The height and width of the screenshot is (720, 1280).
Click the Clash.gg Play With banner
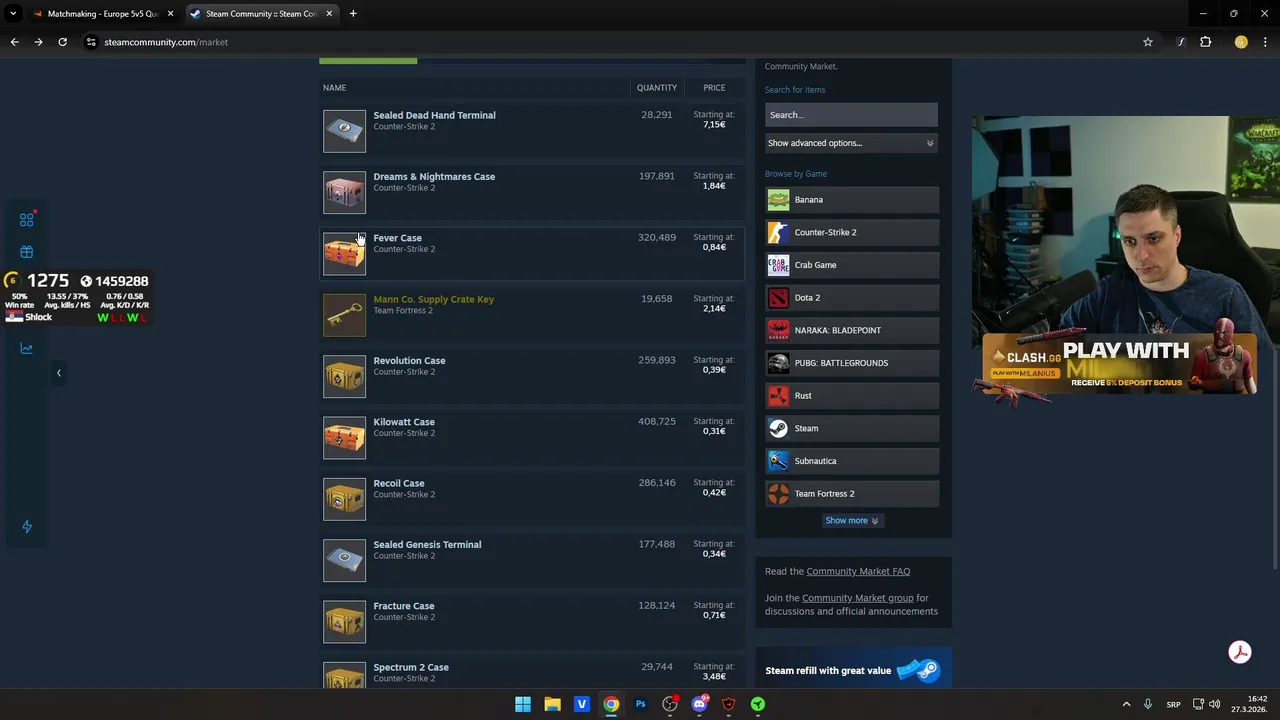coord(1118,366)
